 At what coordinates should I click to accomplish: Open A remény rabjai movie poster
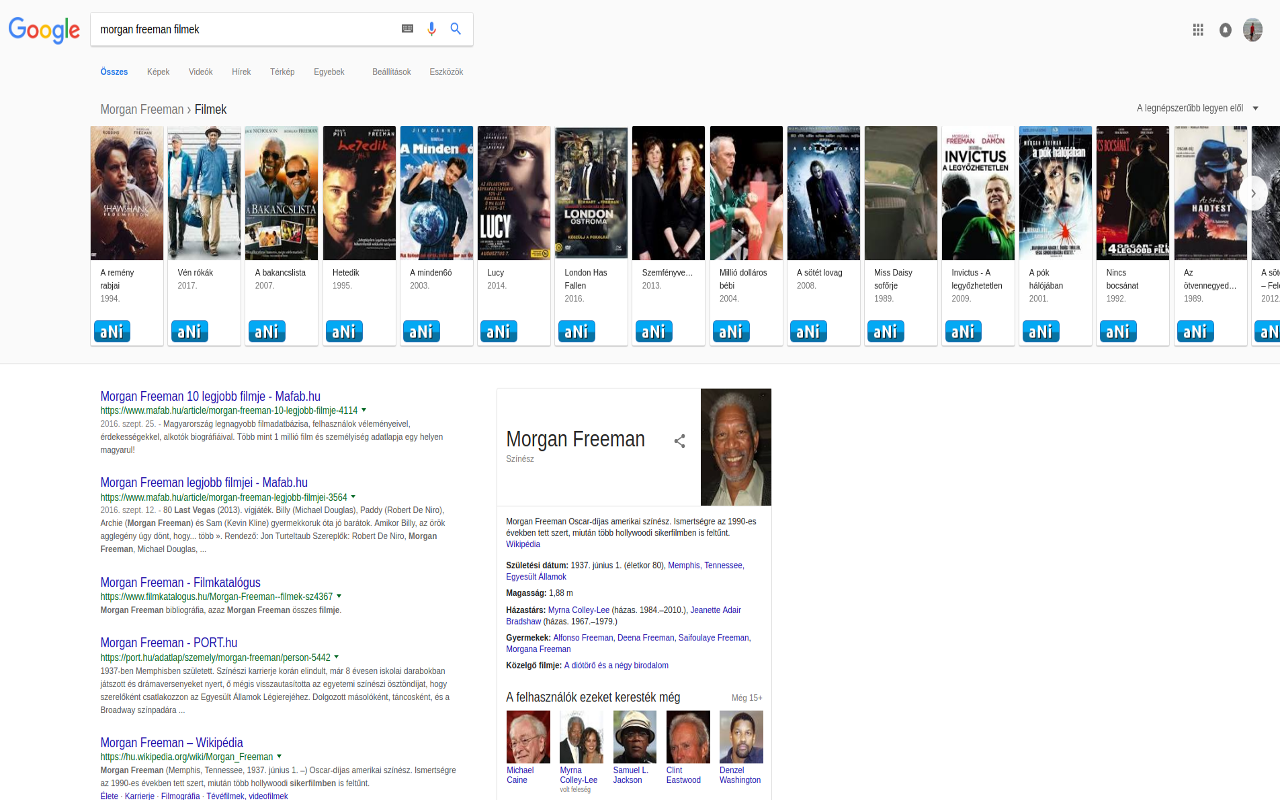(x=127, y=193)
